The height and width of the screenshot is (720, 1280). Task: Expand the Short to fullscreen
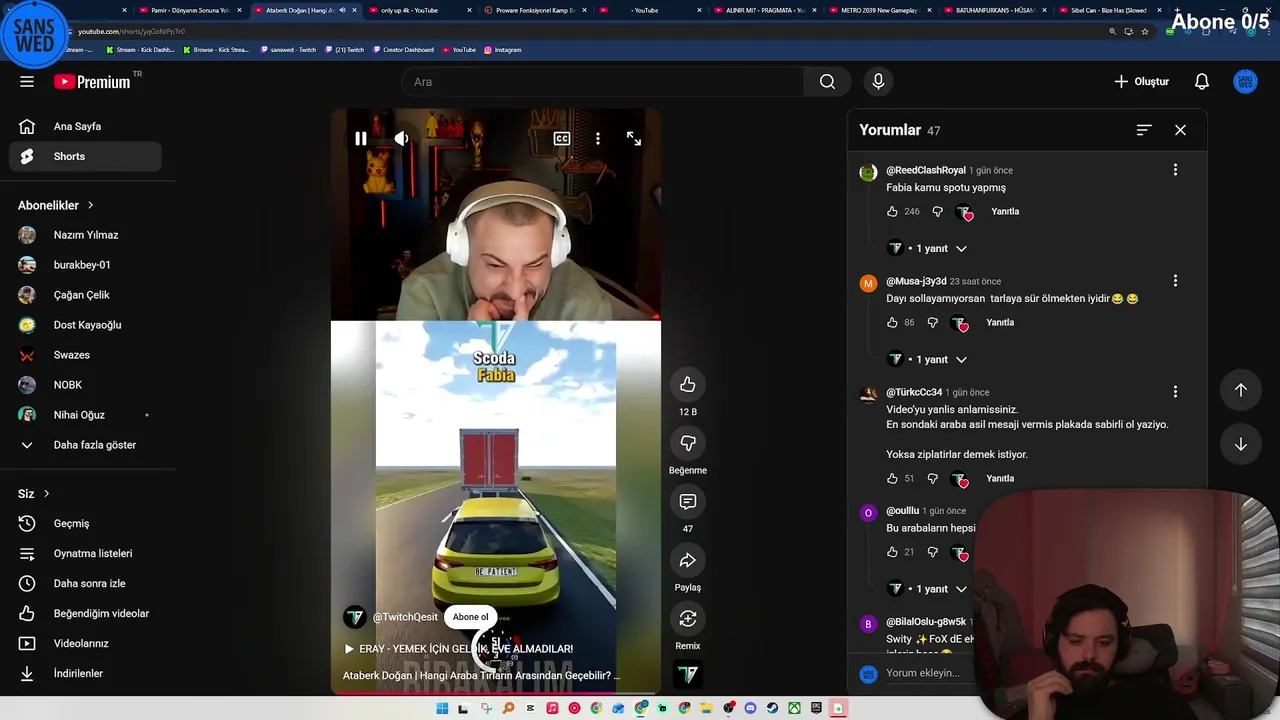(x=634, y=139)
